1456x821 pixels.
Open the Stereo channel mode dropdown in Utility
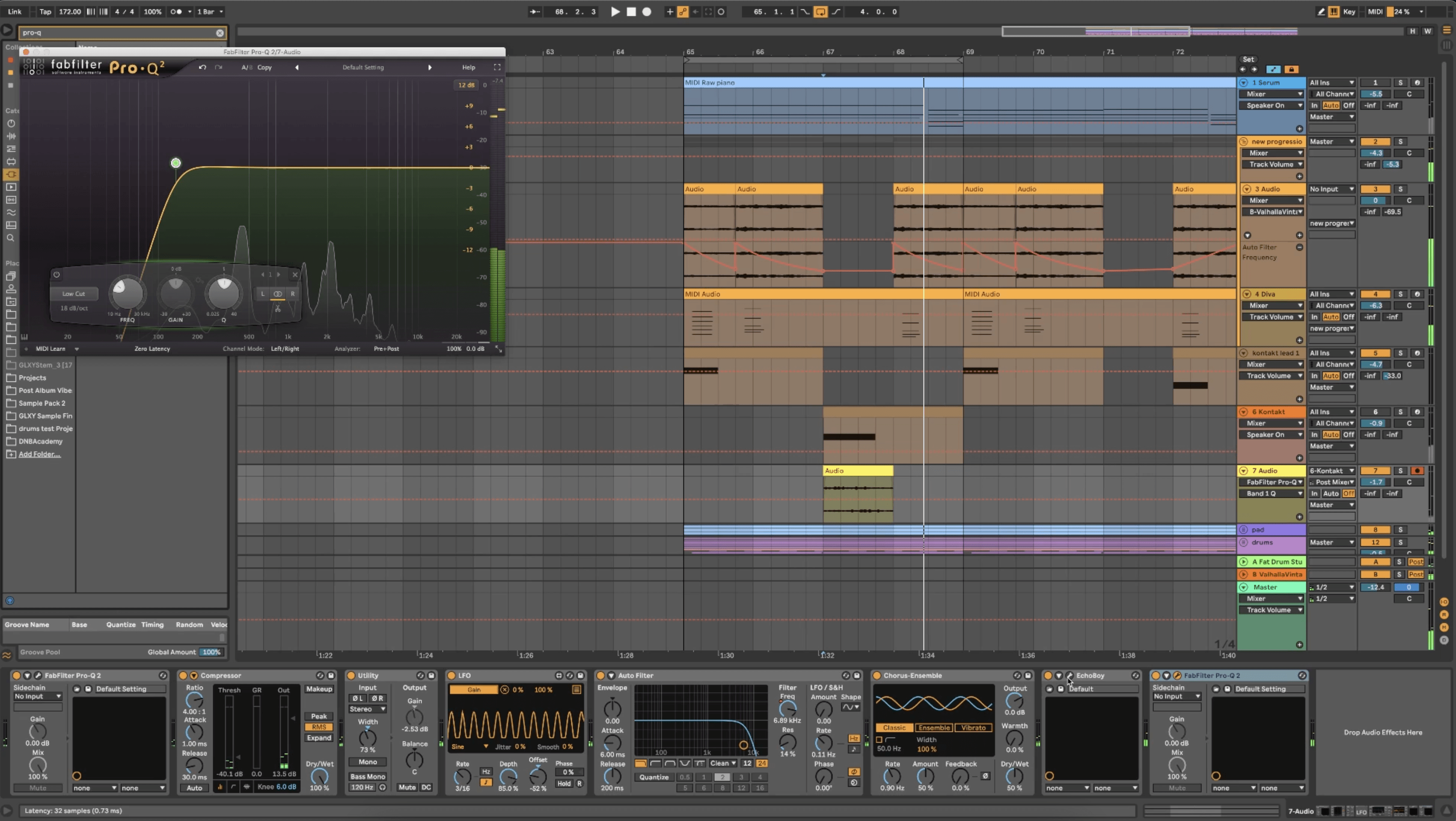point(367,709)
